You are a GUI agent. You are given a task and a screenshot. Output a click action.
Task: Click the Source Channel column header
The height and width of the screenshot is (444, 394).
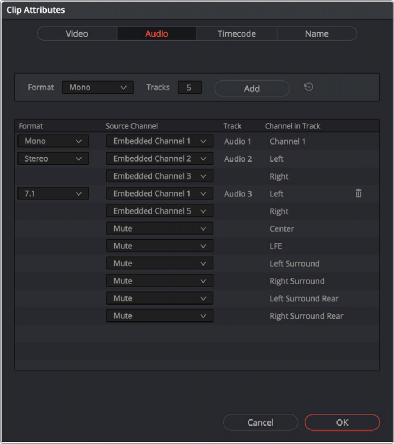click(132, 126)
